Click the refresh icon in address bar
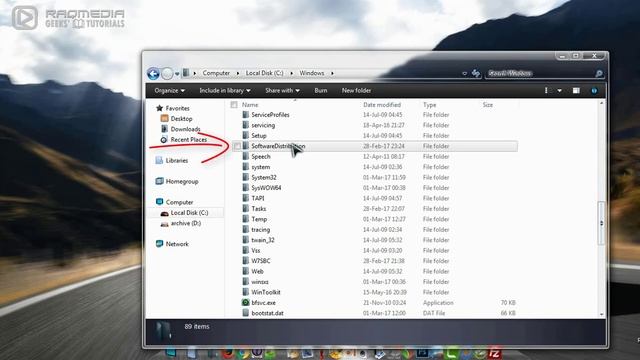The height and width of the screenshot is (360, 640). point(476,73)
